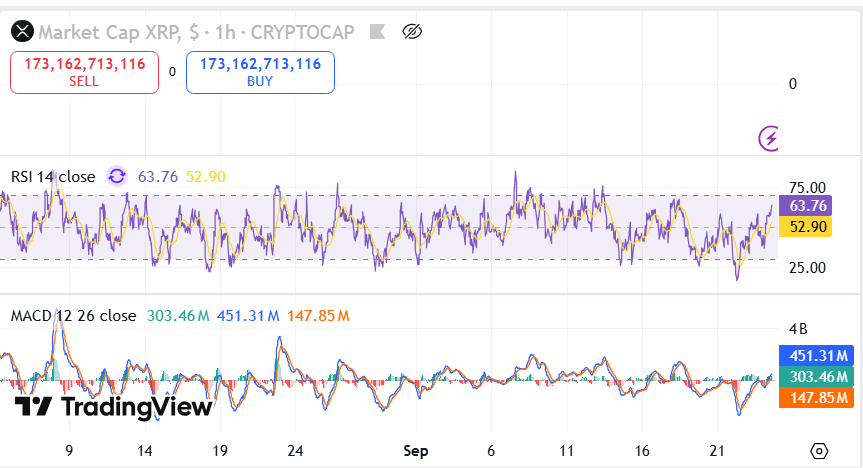Click the TradingView logo
Screen dimensions: 863x468
tap(113, 407)
